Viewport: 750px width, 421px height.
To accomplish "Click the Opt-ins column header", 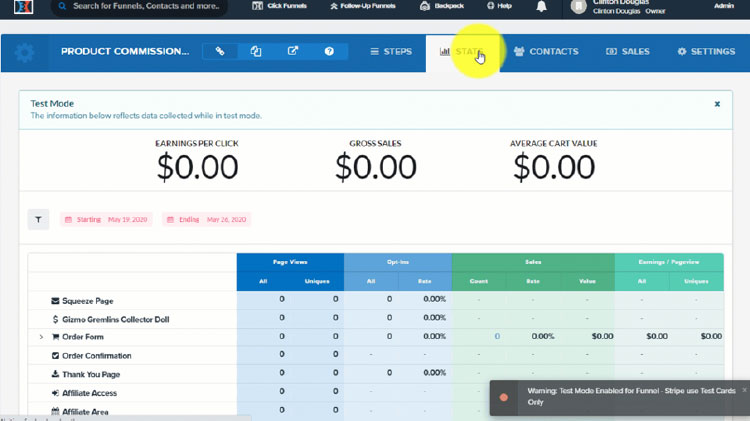I will tap(397, 262).
